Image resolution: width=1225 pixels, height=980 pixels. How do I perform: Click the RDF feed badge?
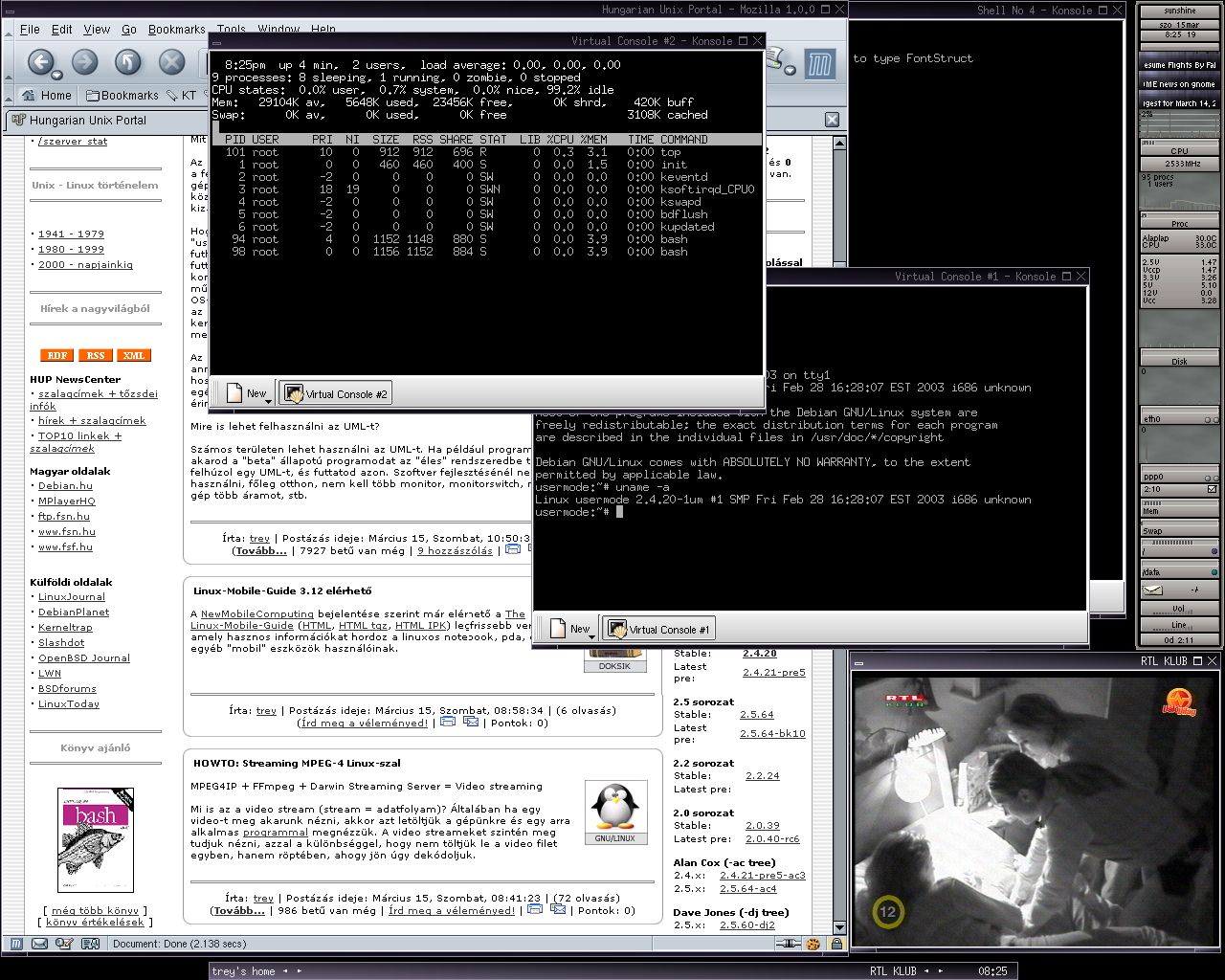point(57,355)
